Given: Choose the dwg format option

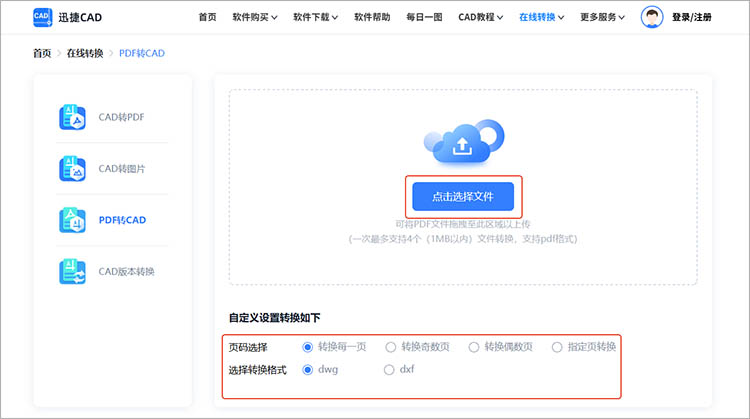Looking at the screenshot, I should [308, 370].
